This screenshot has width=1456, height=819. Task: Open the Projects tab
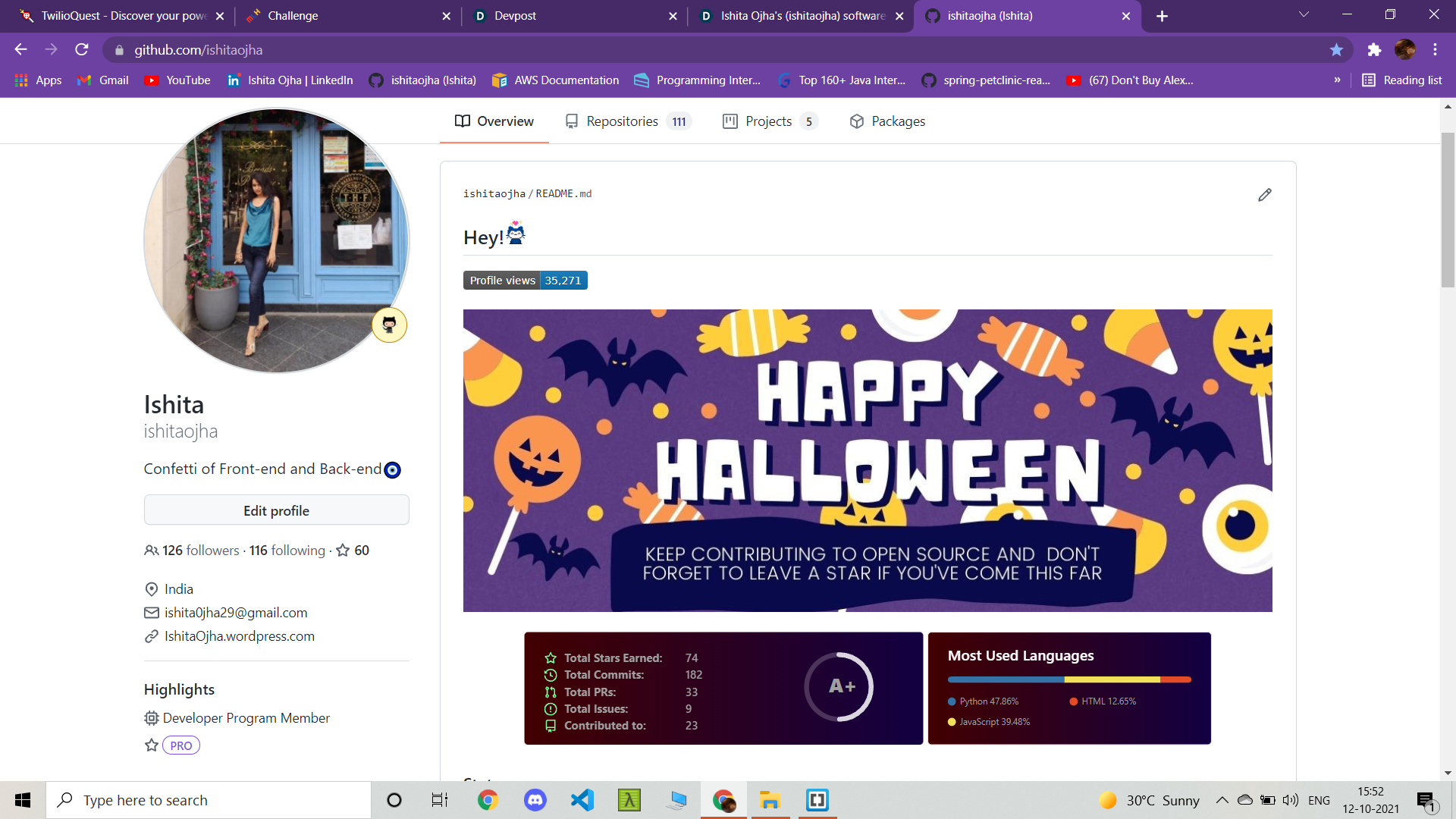coord(769,121)
